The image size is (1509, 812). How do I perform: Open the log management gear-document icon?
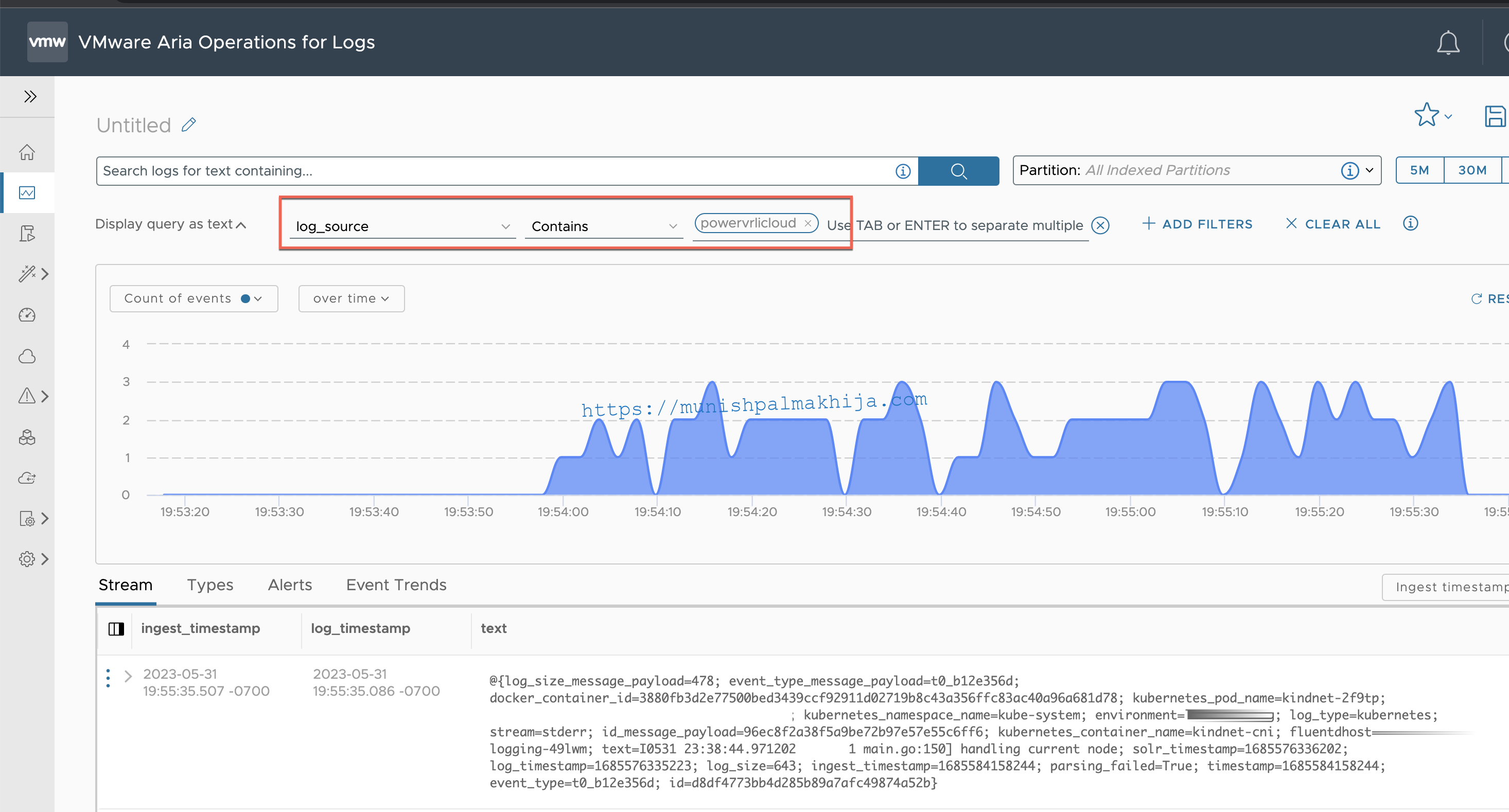click(27, 519)
